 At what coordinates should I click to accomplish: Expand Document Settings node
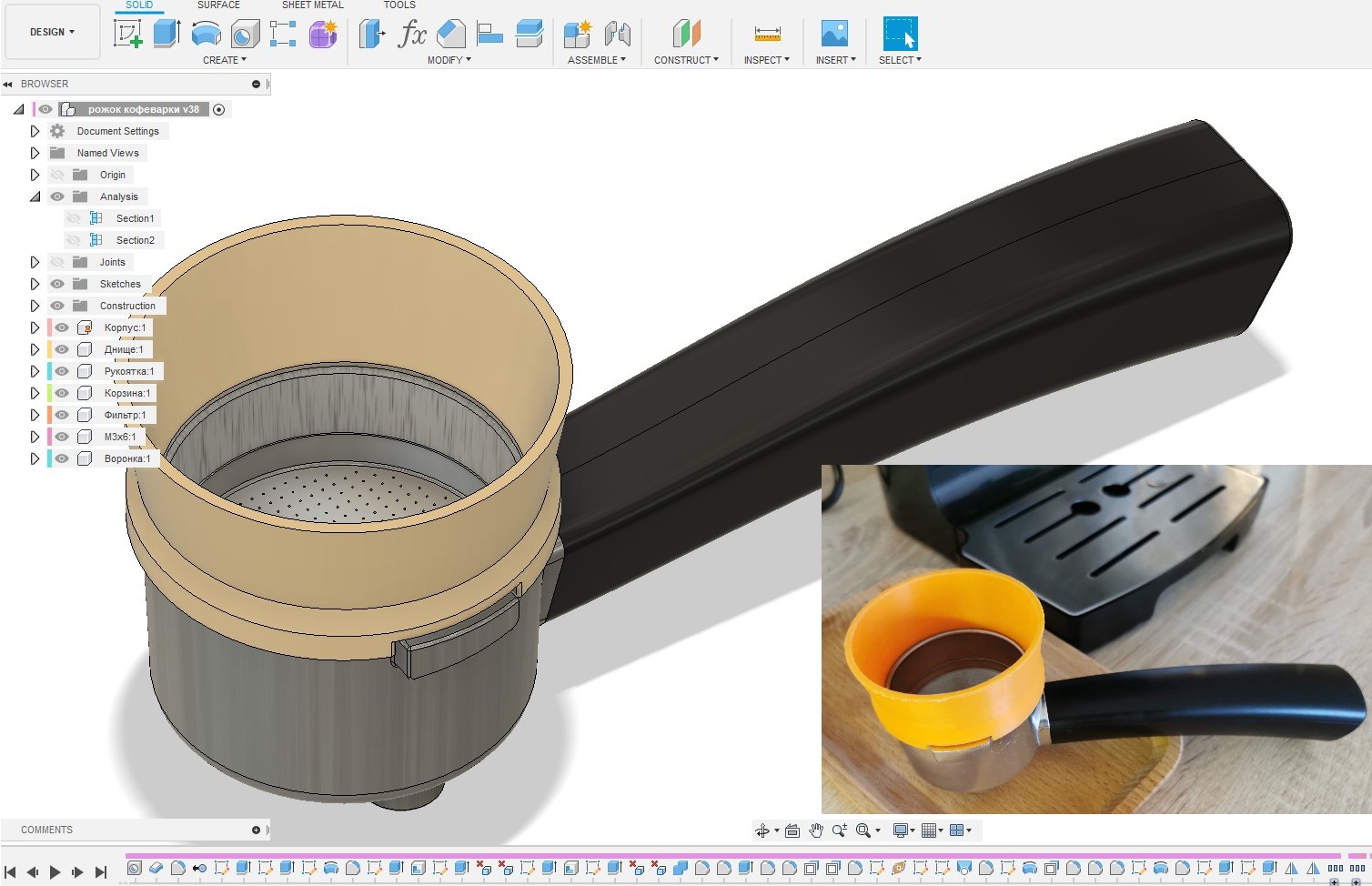[x=35, y=131]
